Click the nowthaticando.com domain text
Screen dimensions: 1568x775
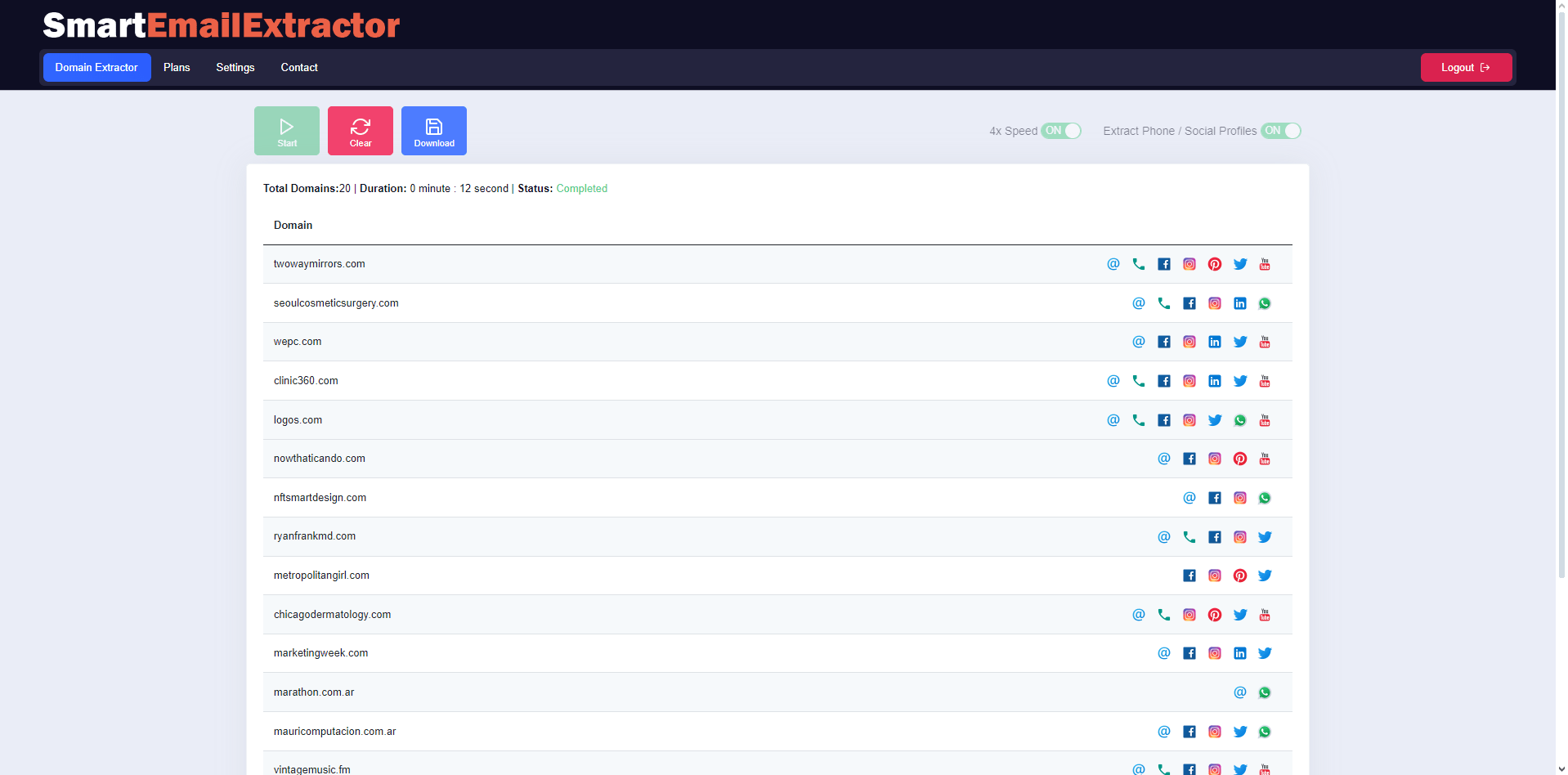pyautogui.click(x=320, y=459)
